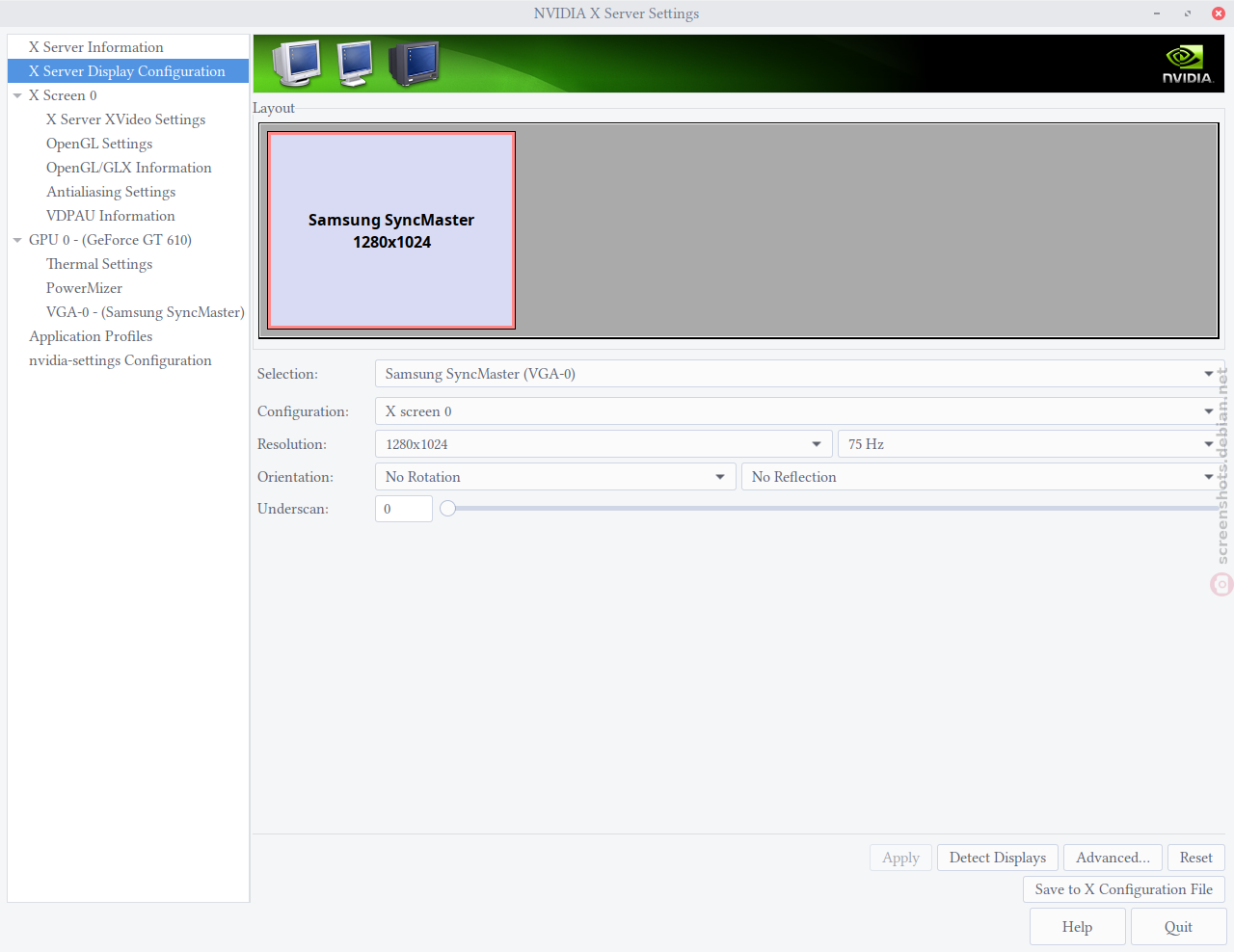The width and height of the screenshot is (1234, 952).
Task: Open Help
Action: 1077,927
